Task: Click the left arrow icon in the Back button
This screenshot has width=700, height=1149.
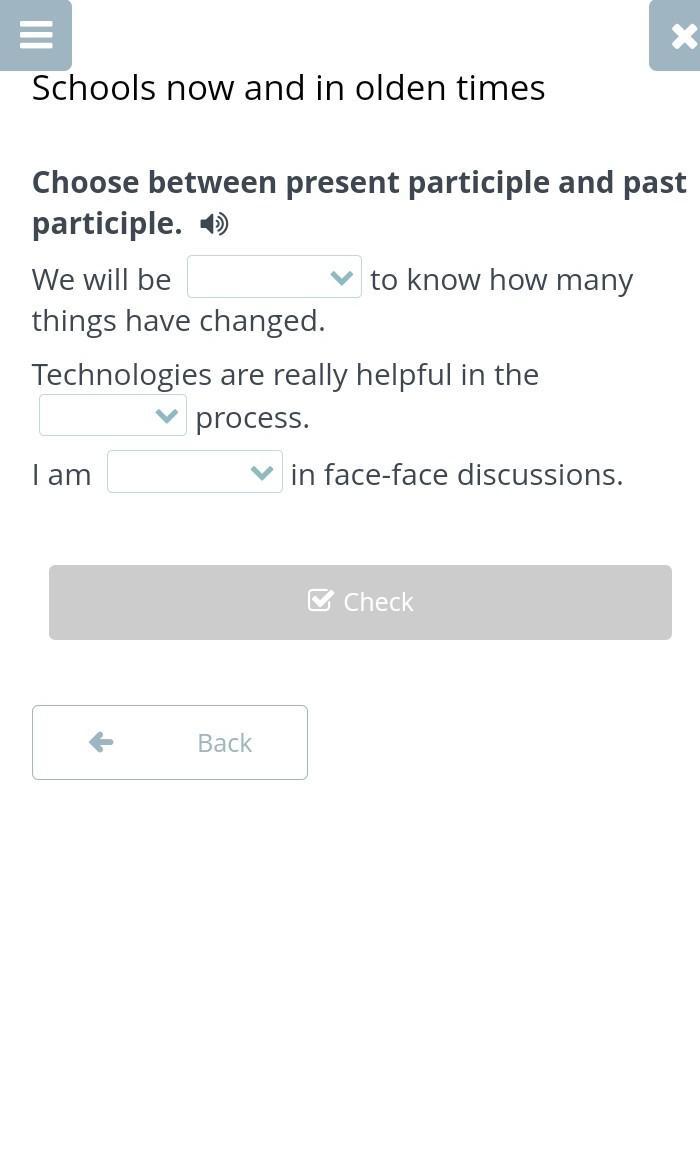Action: [x=101, y=742]
